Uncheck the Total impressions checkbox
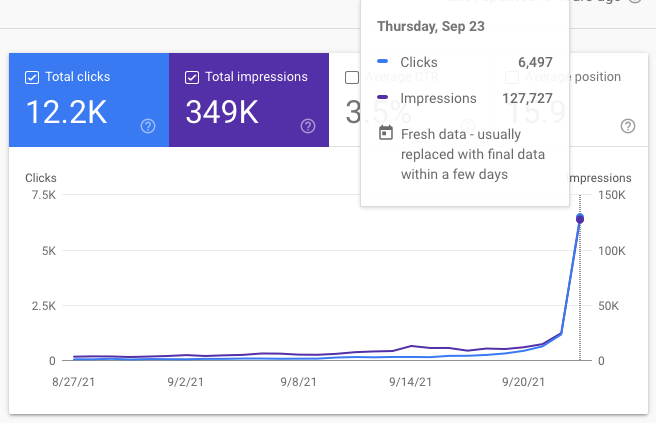 tap(191, 77)
